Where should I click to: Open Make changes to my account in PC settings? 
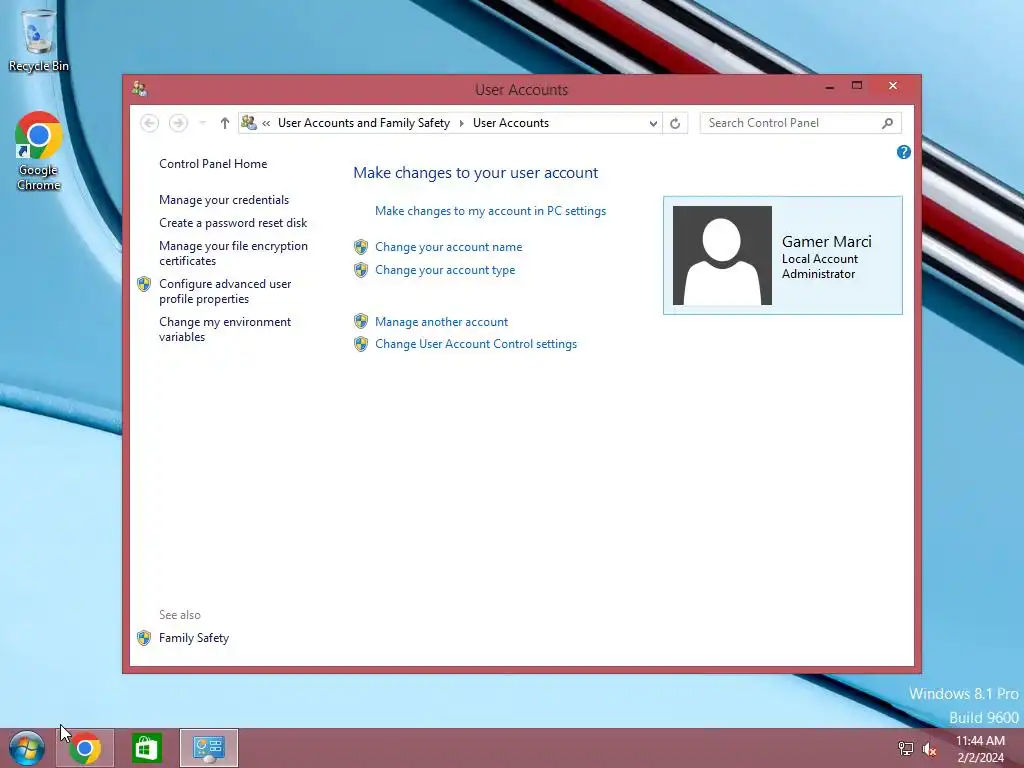pyautogui.click(x=490, y=211)
